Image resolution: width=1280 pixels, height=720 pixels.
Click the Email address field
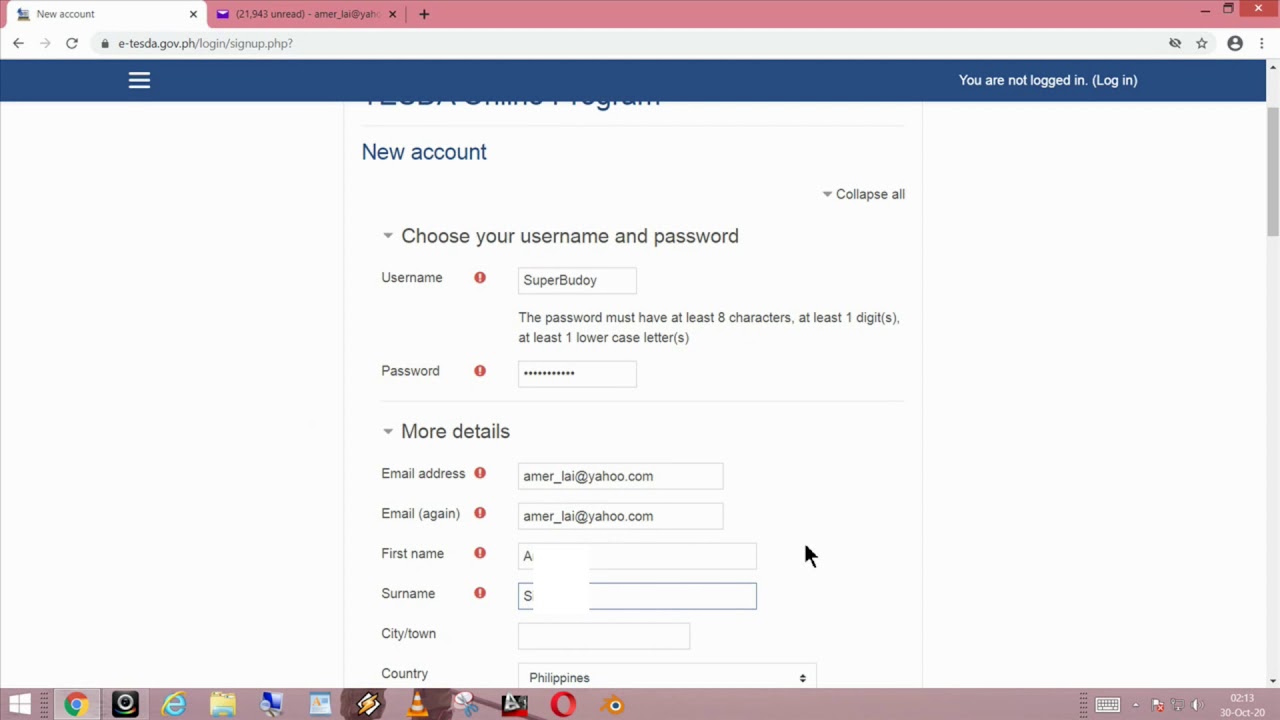(620, 476)
